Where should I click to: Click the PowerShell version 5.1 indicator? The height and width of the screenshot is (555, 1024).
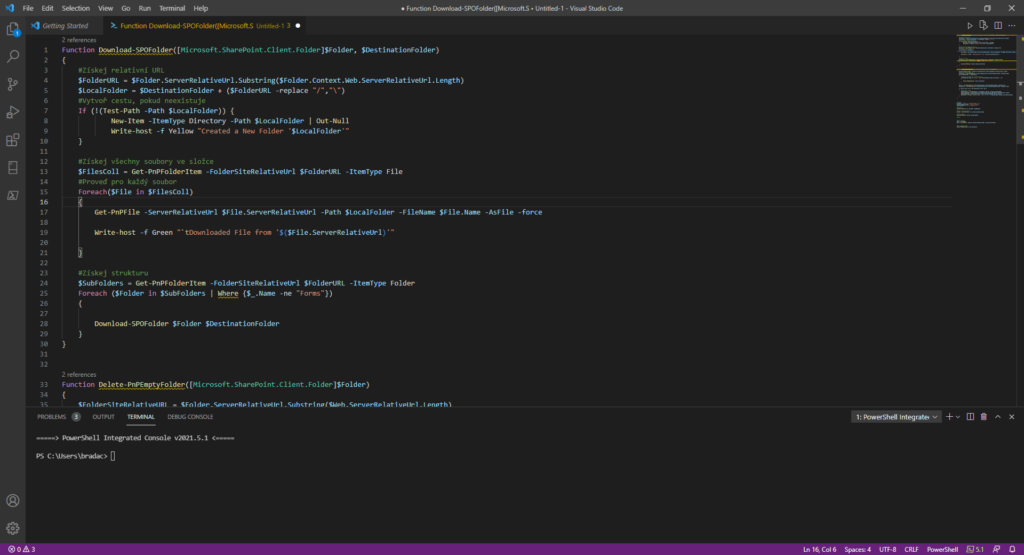point(975,549)
